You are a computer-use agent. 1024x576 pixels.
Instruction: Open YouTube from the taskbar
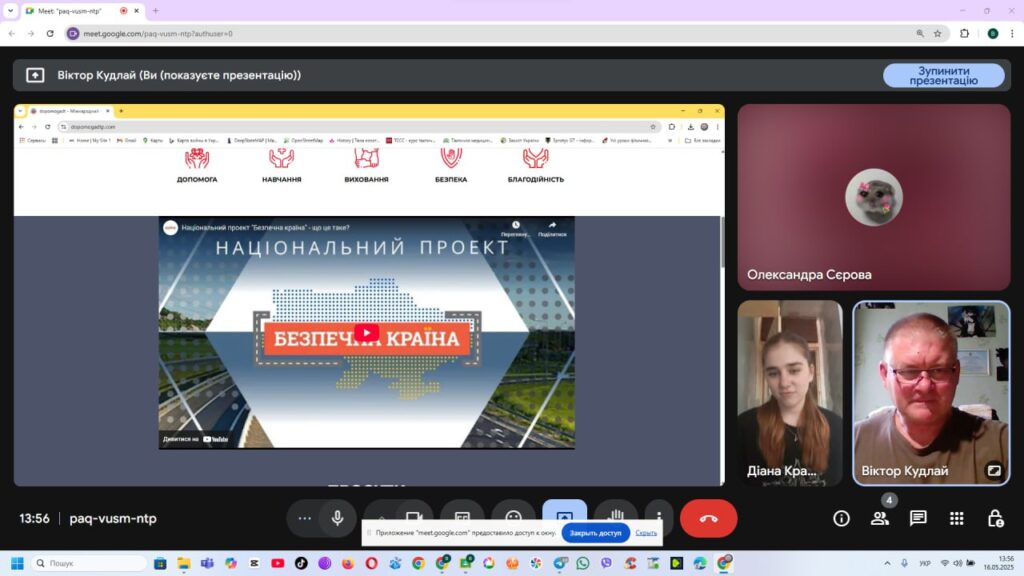[278, 563]
